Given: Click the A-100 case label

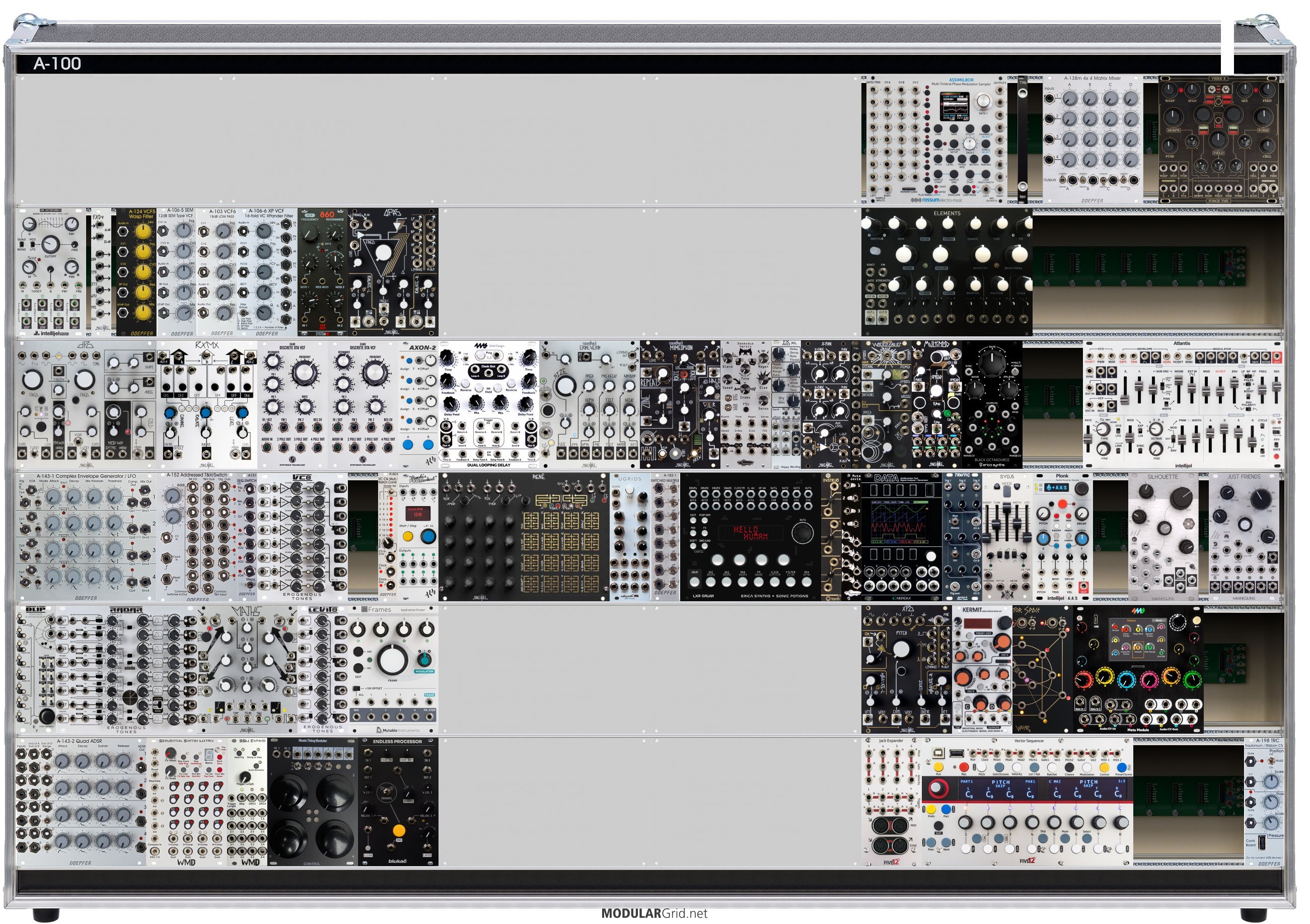Looking at the screenshot, I should pos(57,64).
